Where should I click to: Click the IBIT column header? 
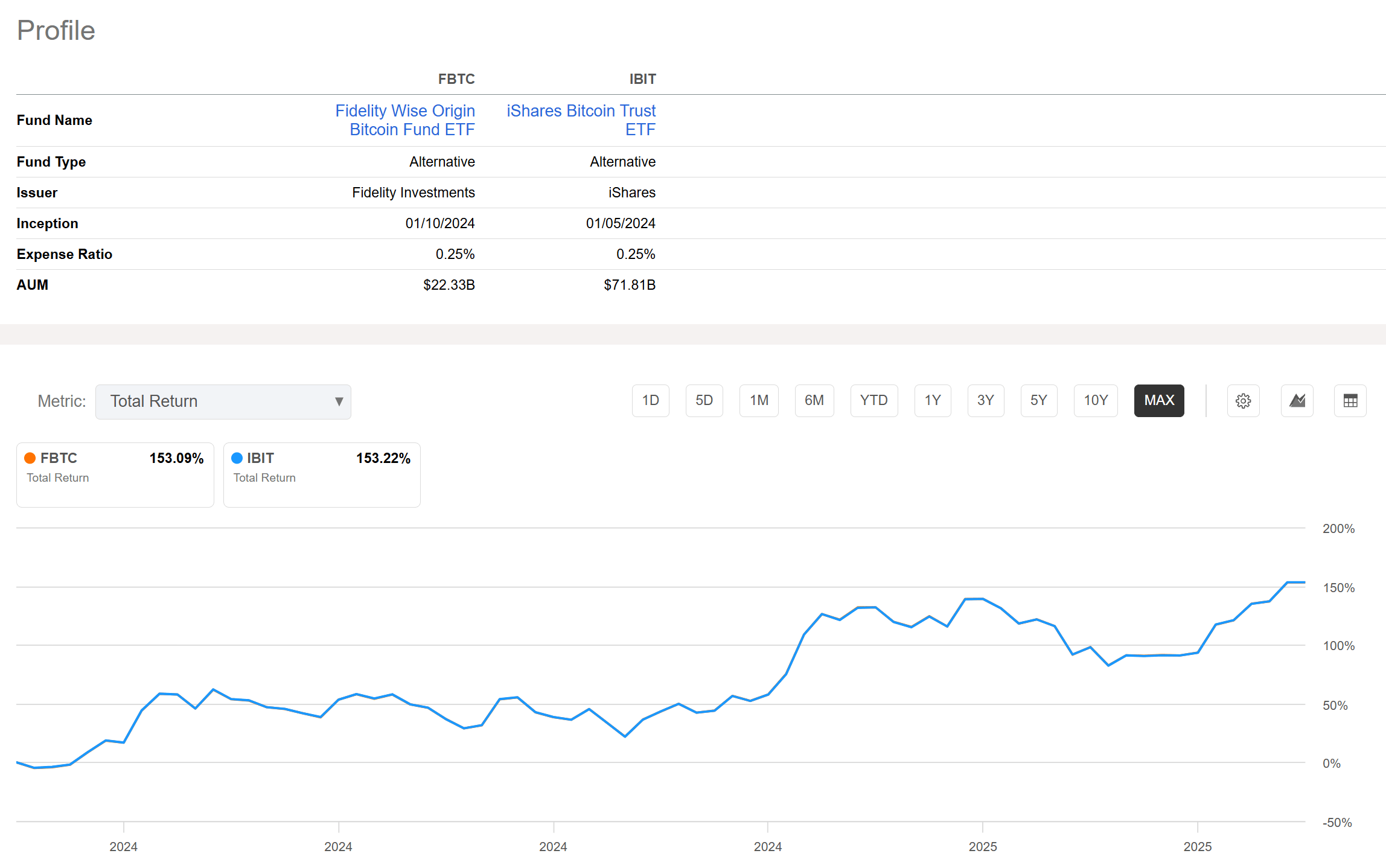[642, 79]
